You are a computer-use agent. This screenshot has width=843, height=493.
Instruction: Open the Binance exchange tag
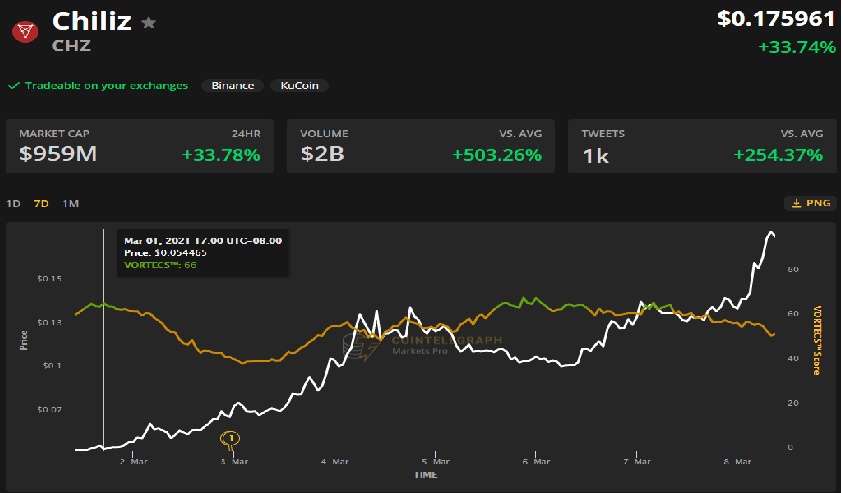[x=232, y=85]
